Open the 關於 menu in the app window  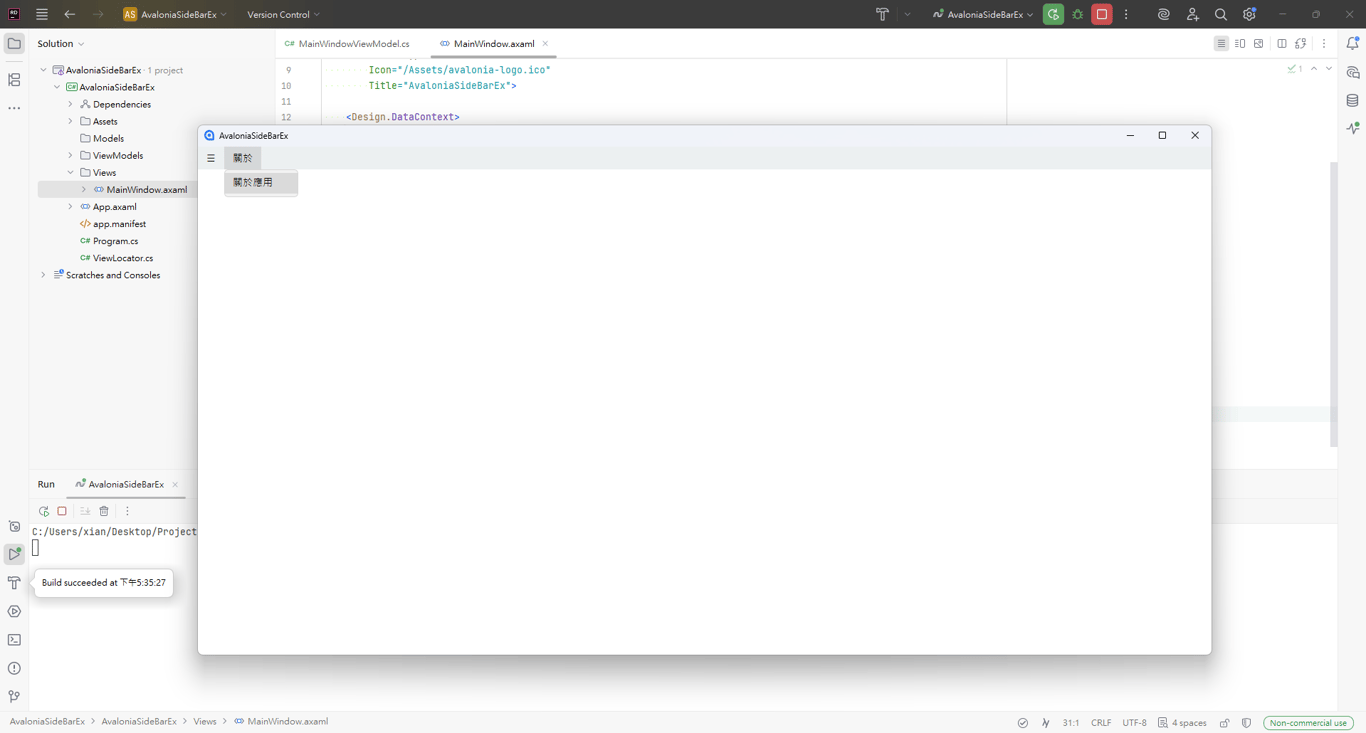point(243,158)
